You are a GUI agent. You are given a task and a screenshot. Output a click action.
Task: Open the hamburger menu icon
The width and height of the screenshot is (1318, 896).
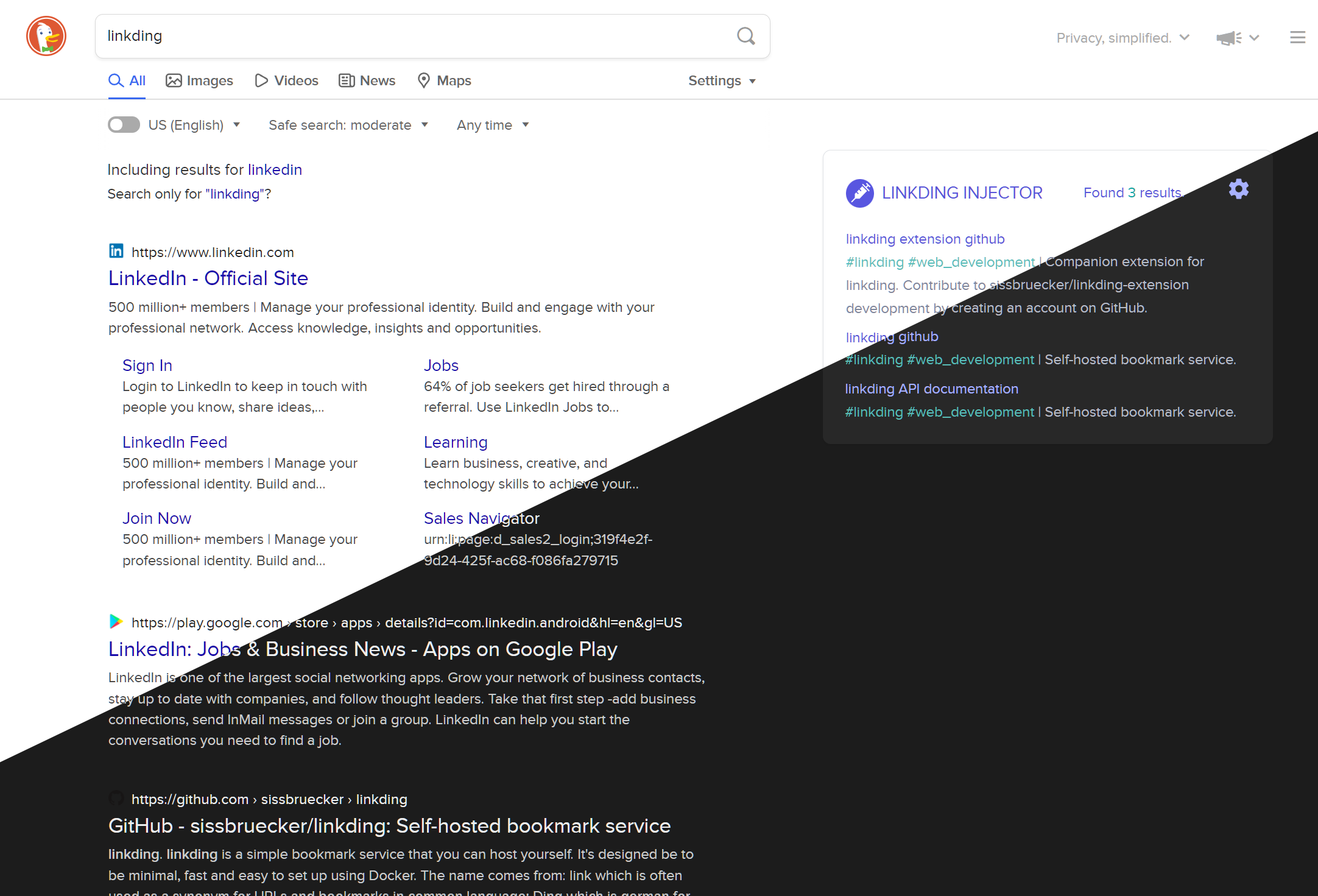pyautogui.click(x=1297, y=38)
